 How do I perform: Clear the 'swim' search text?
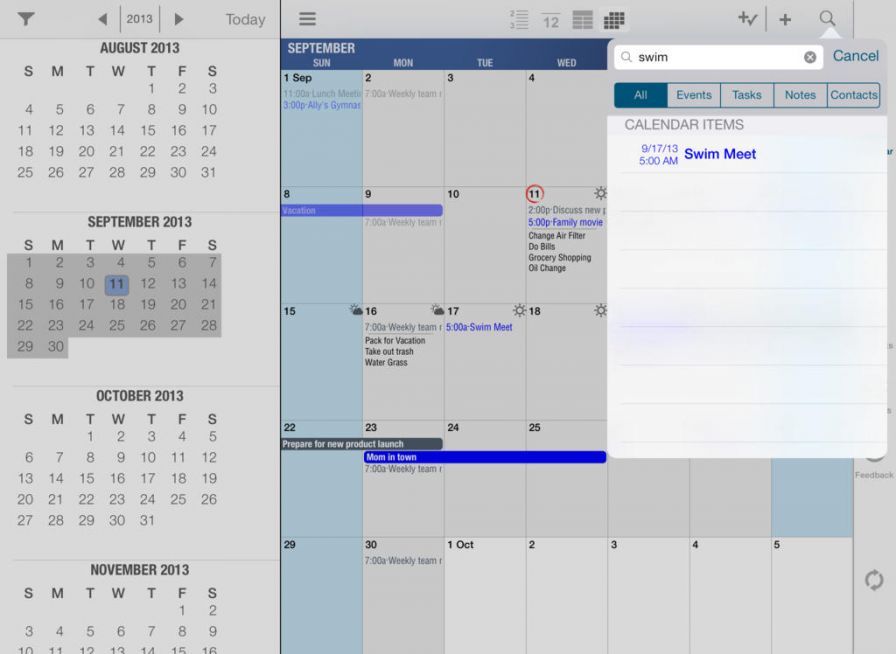(x=810, y=58)
